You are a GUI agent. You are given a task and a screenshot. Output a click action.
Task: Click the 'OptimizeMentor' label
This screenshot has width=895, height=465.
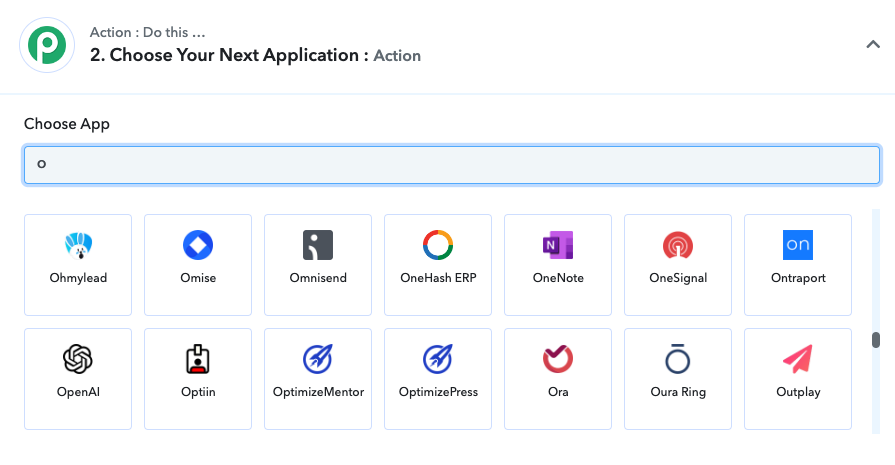[319, 392]
